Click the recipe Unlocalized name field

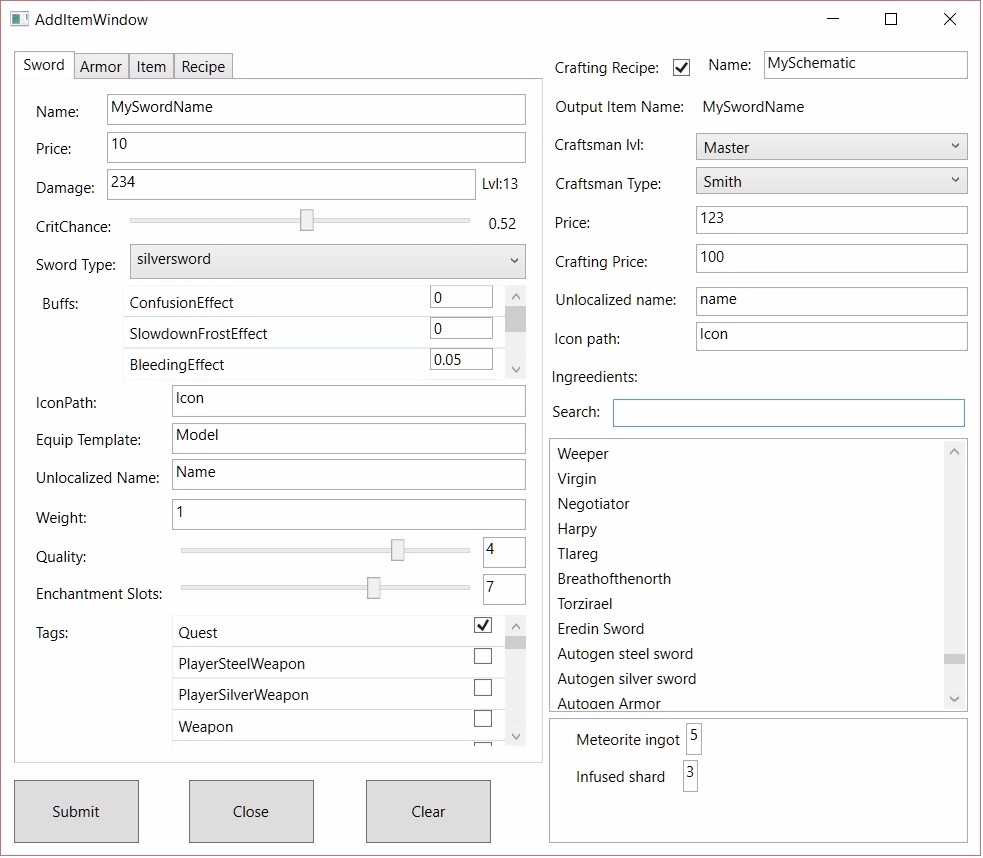tap(831, 301)
